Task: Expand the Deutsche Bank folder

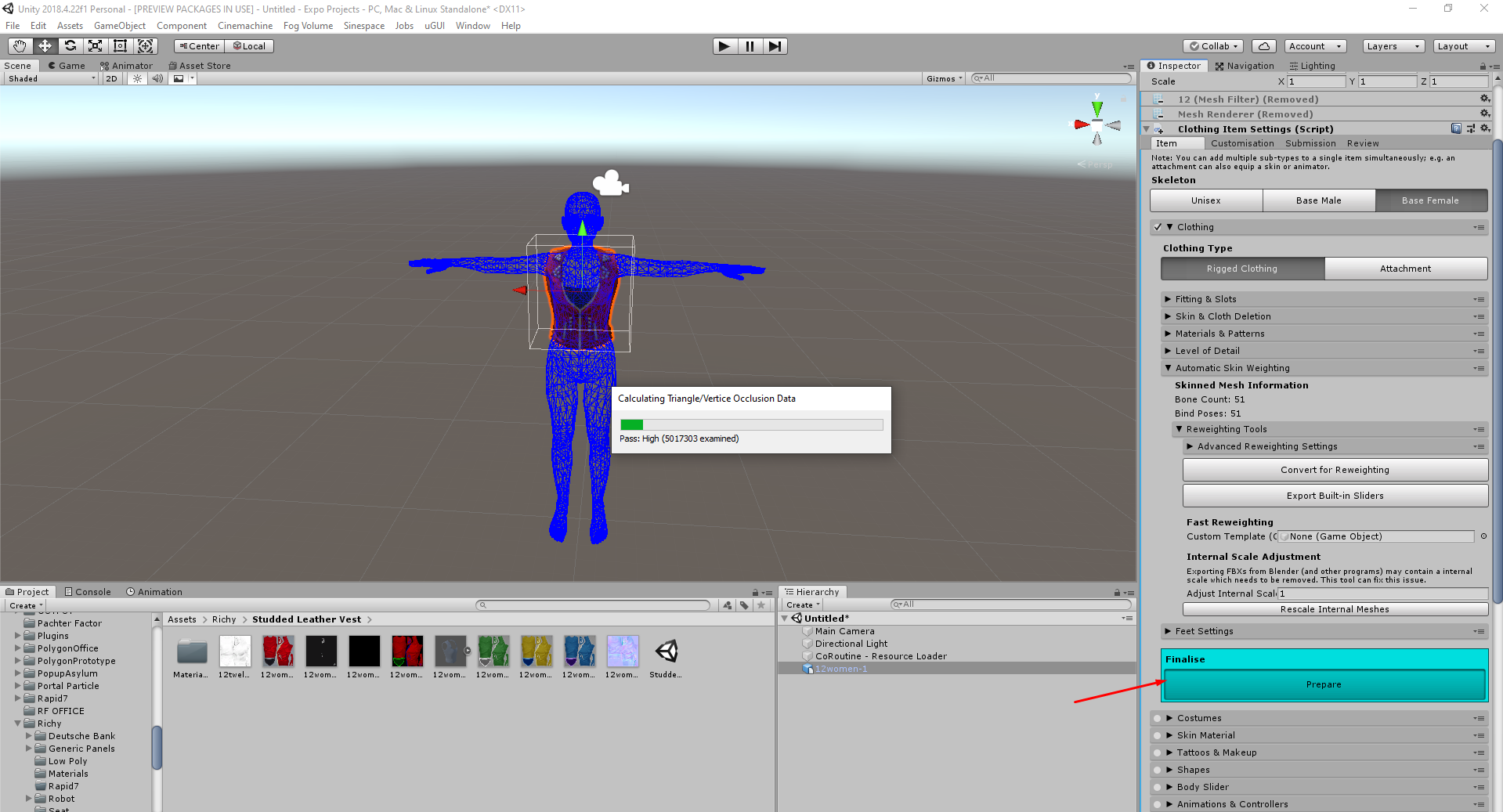Action: pyautogui.click(x=29, y=736)
